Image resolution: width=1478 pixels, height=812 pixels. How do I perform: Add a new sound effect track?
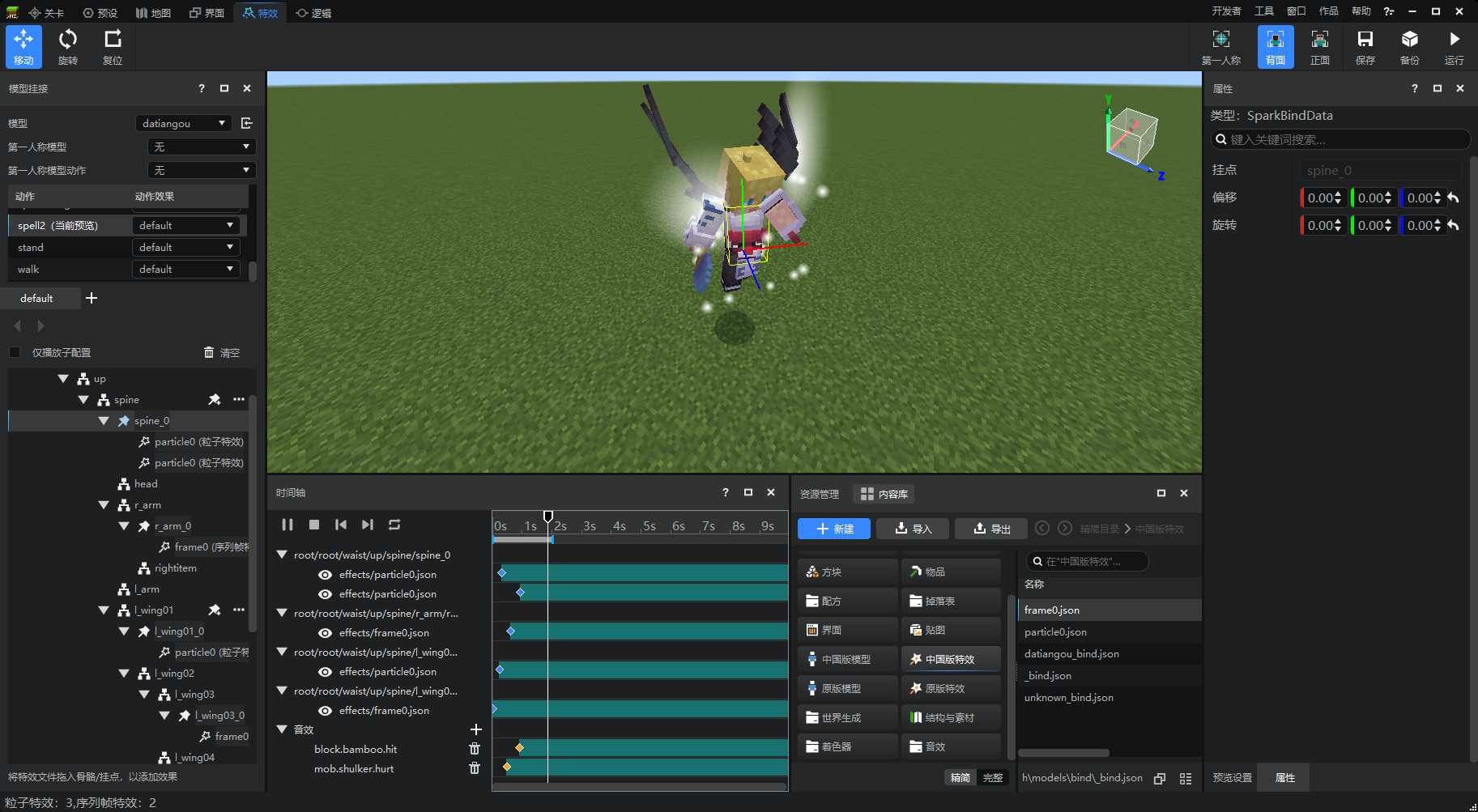coord(476,729)
